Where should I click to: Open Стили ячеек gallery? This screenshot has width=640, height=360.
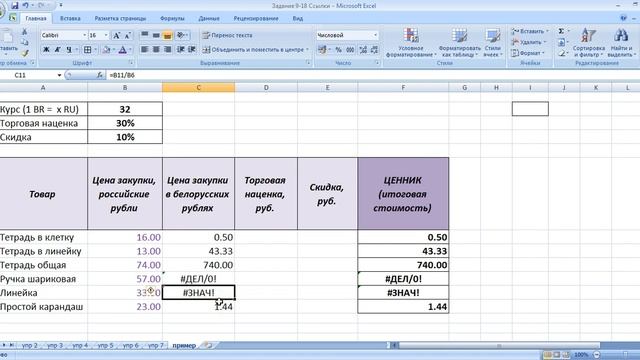[493, 43]
